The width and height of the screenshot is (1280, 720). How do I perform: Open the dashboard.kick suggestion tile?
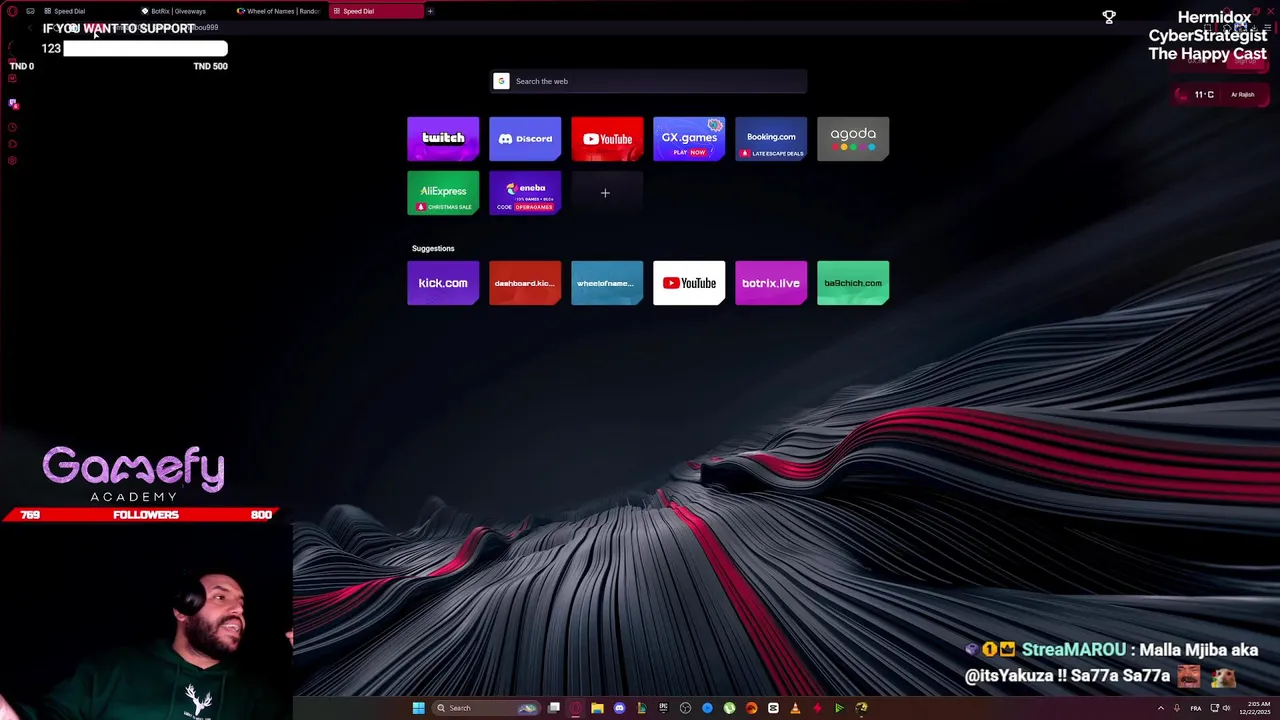525,283
